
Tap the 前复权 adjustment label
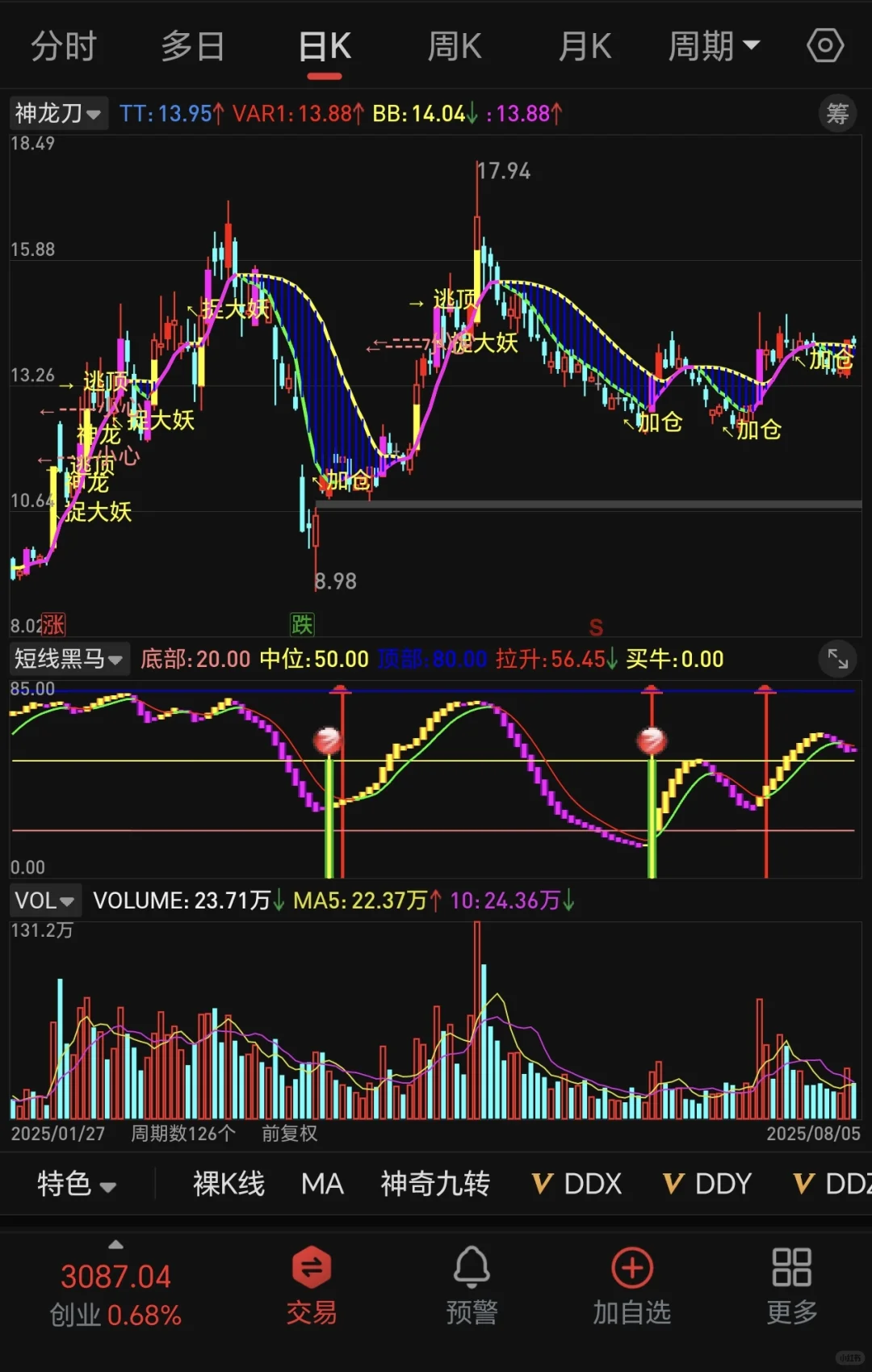coord(290,1134)
